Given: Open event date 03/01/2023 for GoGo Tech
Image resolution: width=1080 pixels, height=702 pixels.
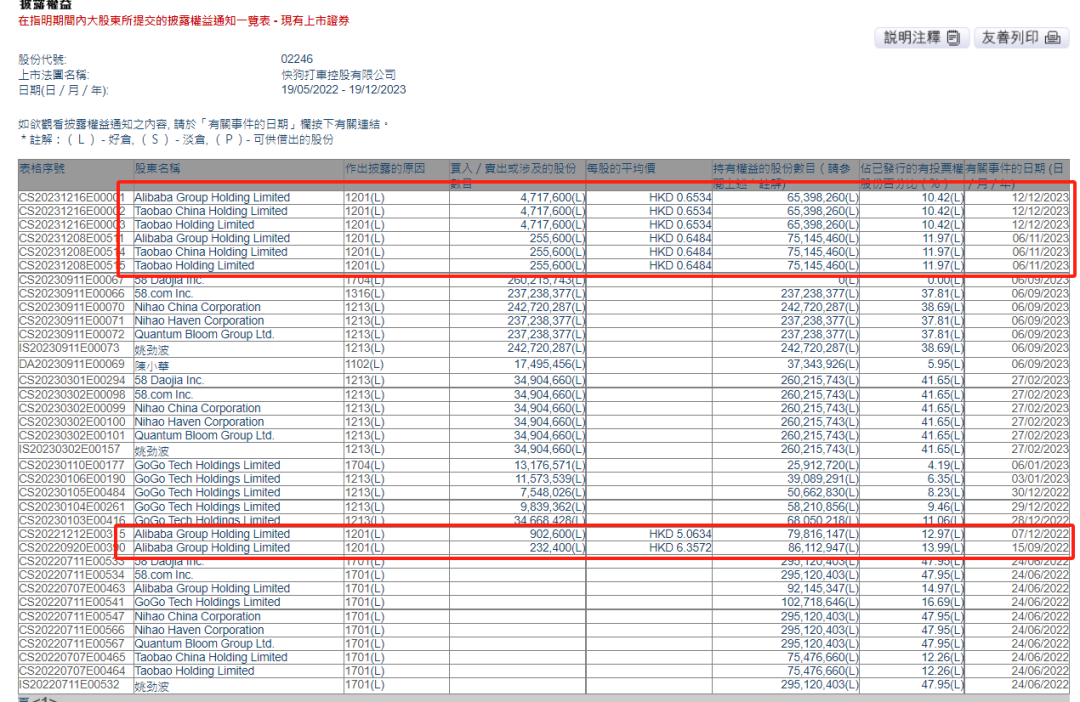Looking at the screenshot, I should click(x=1040, y=479).
